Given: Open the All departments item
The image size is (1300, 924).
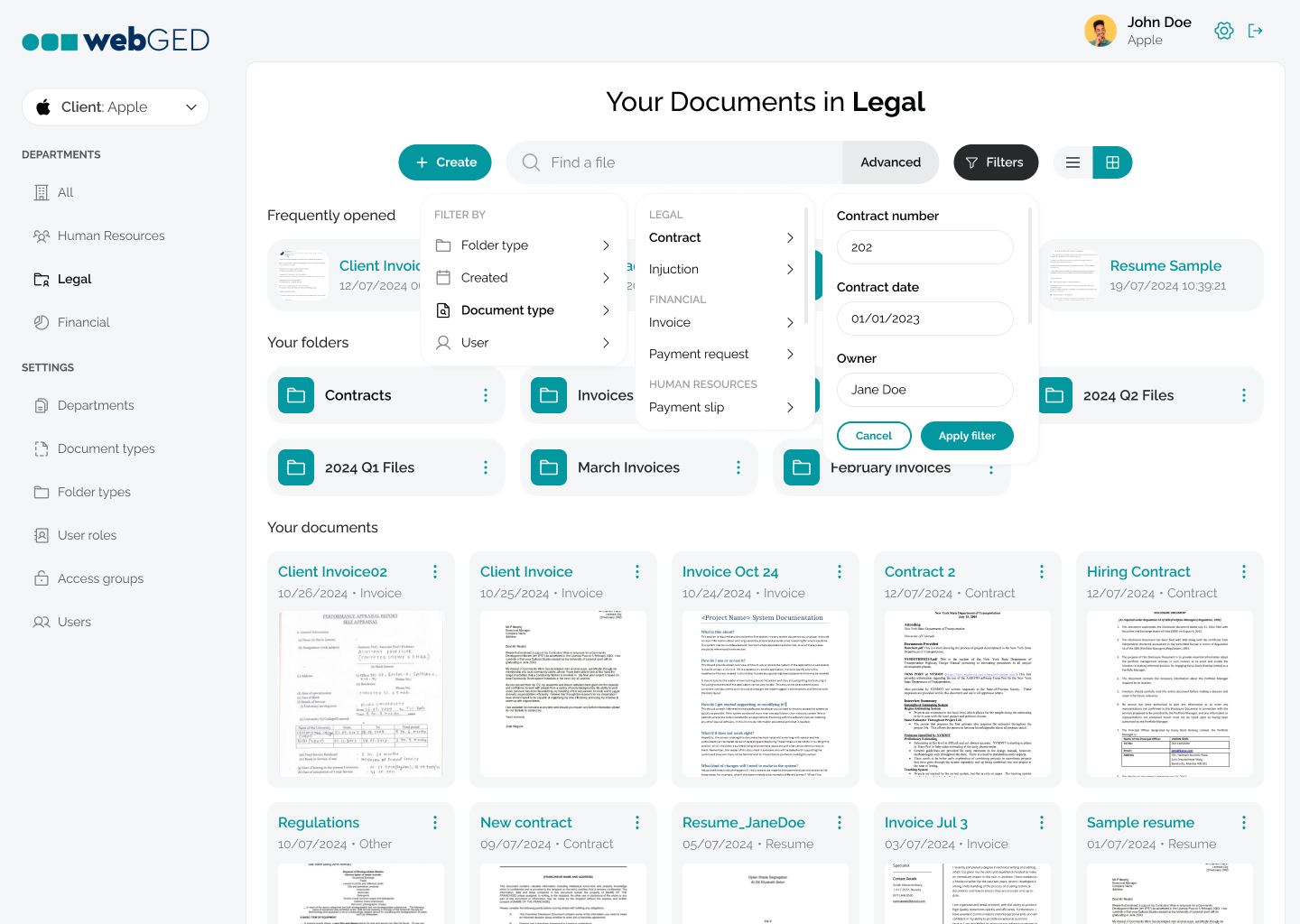Looking at the screenshot, I should [x=54, y=192].
